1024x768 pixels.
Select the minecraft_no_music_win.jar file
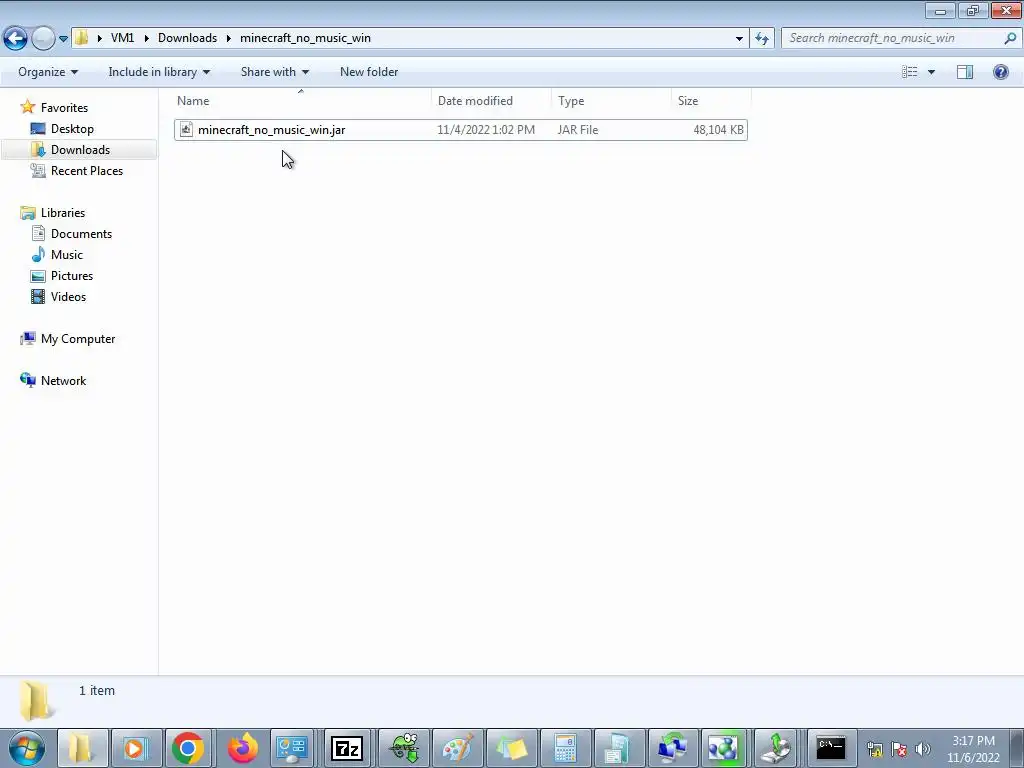(460, 130)
